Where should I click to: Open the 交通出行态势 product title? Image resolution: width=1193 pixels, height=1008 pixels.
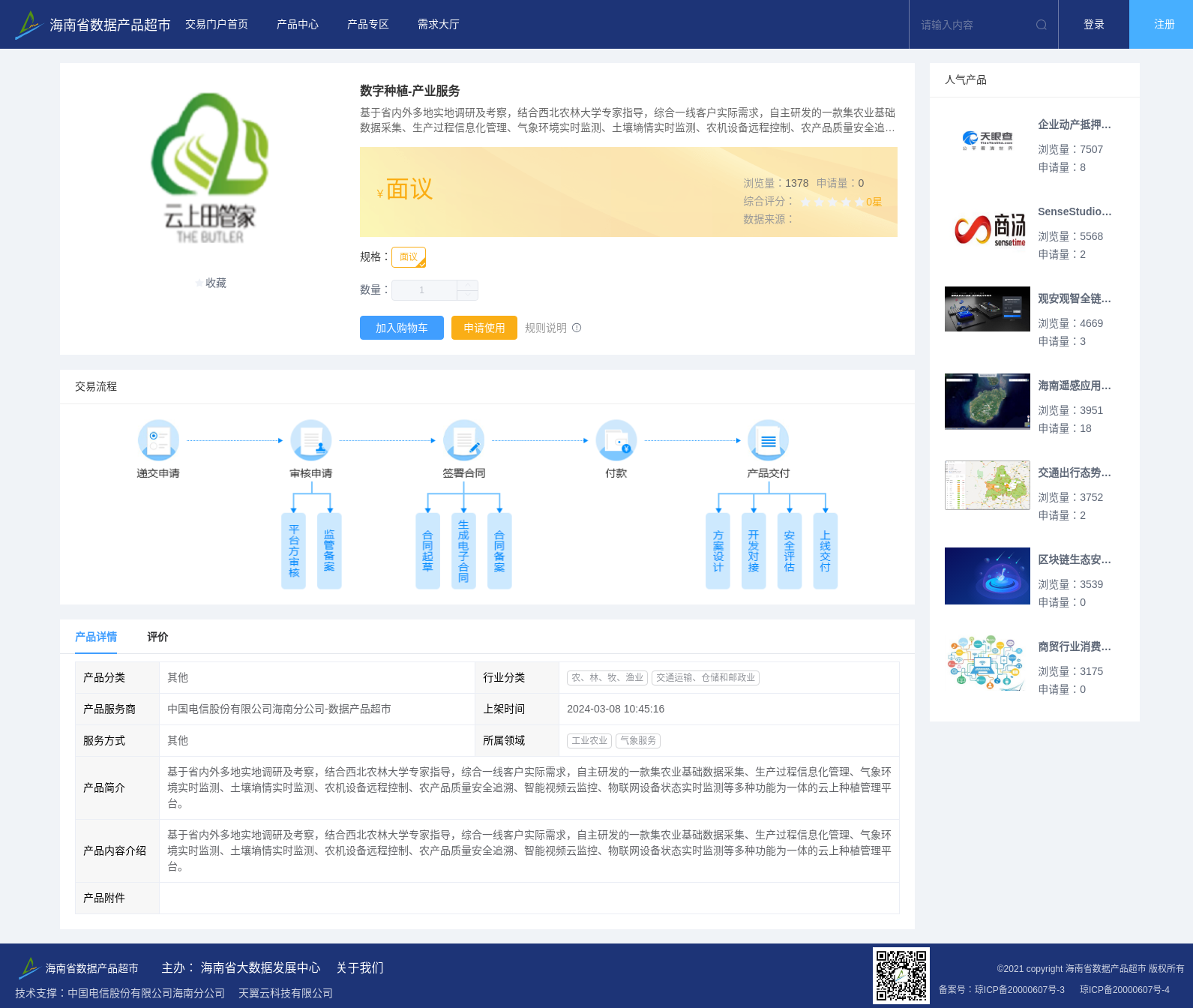coord(1075,472)
